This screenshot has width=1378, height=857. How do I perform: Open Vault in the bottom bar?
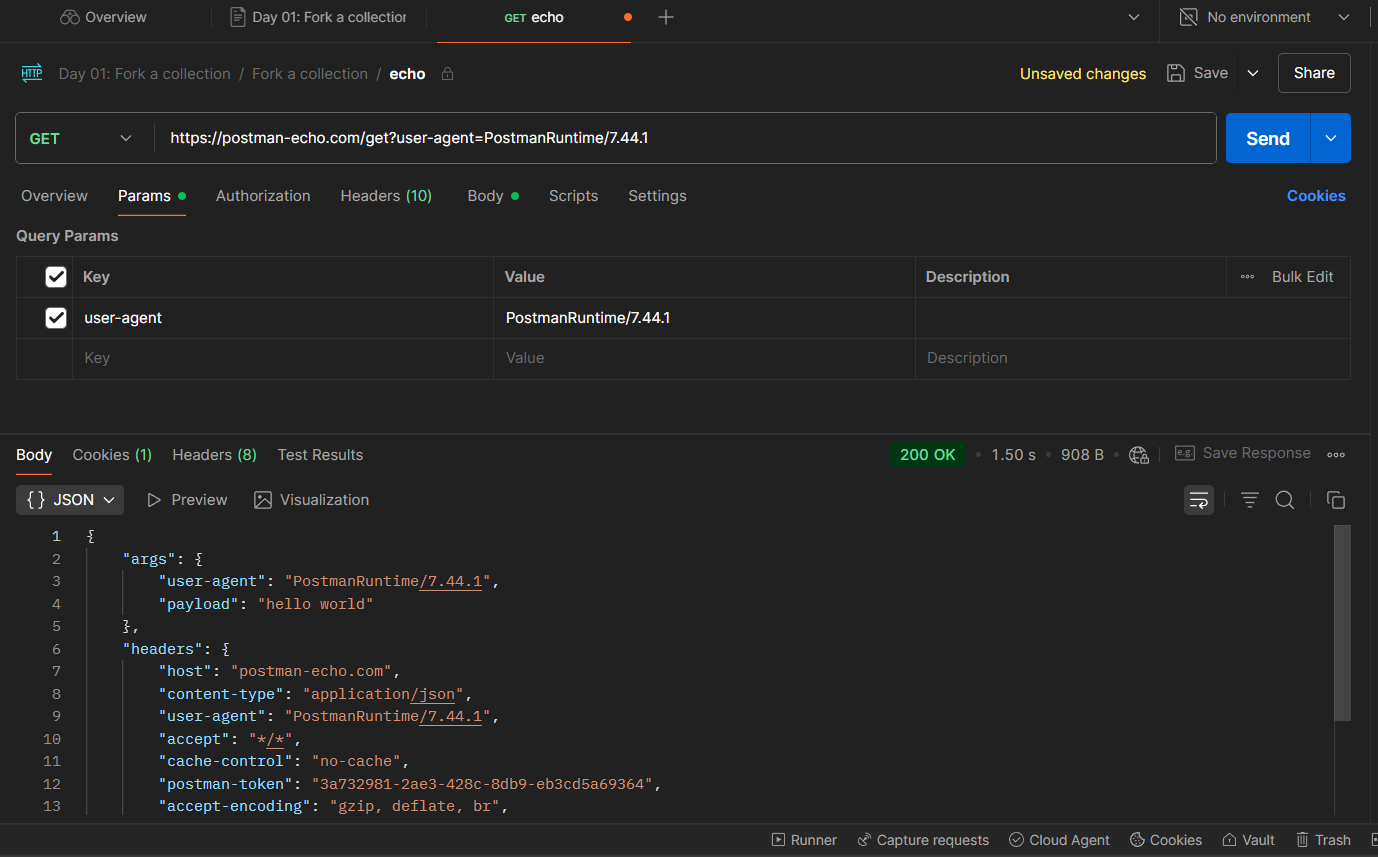click(1248, 840)
